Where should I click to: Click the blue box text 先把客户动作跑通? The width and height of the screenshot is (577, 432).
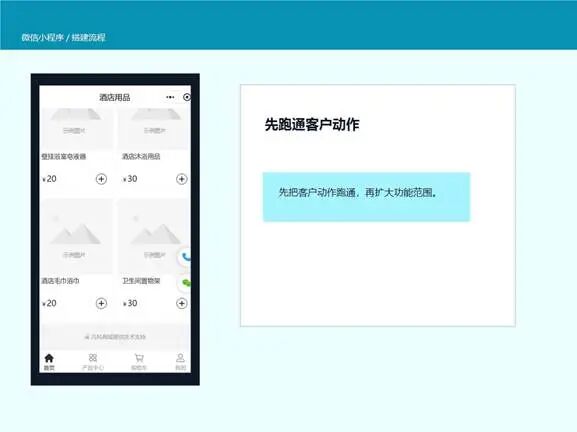pyautogui.click(x=317, y=192)
